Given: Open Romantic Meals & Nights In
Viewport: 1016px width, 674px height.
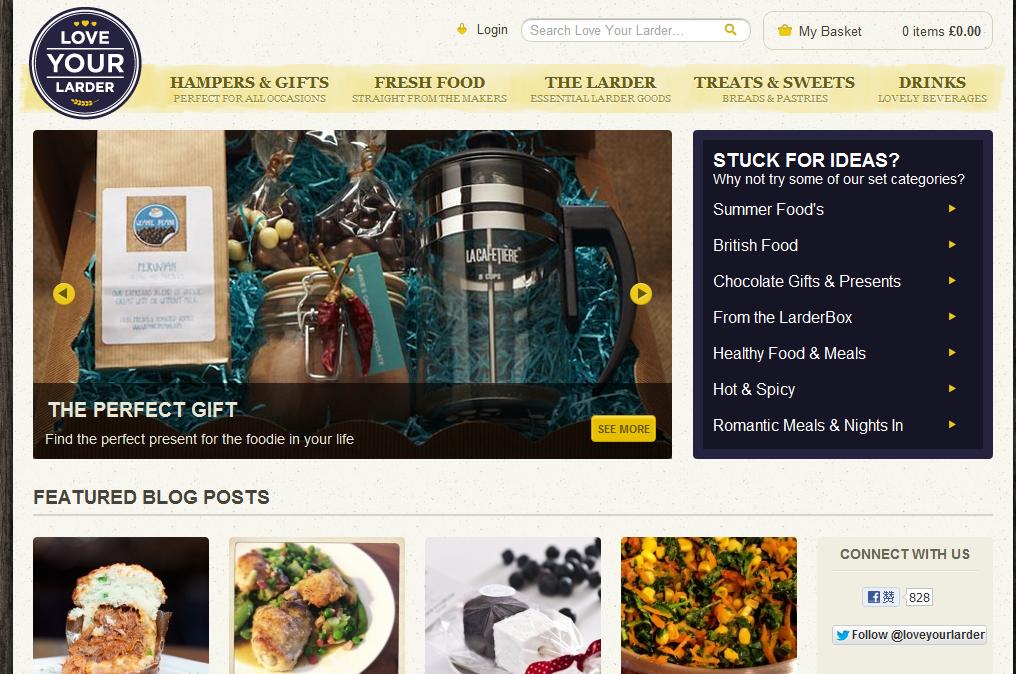Looking at the screenshot, I should (x=808, y=425).
